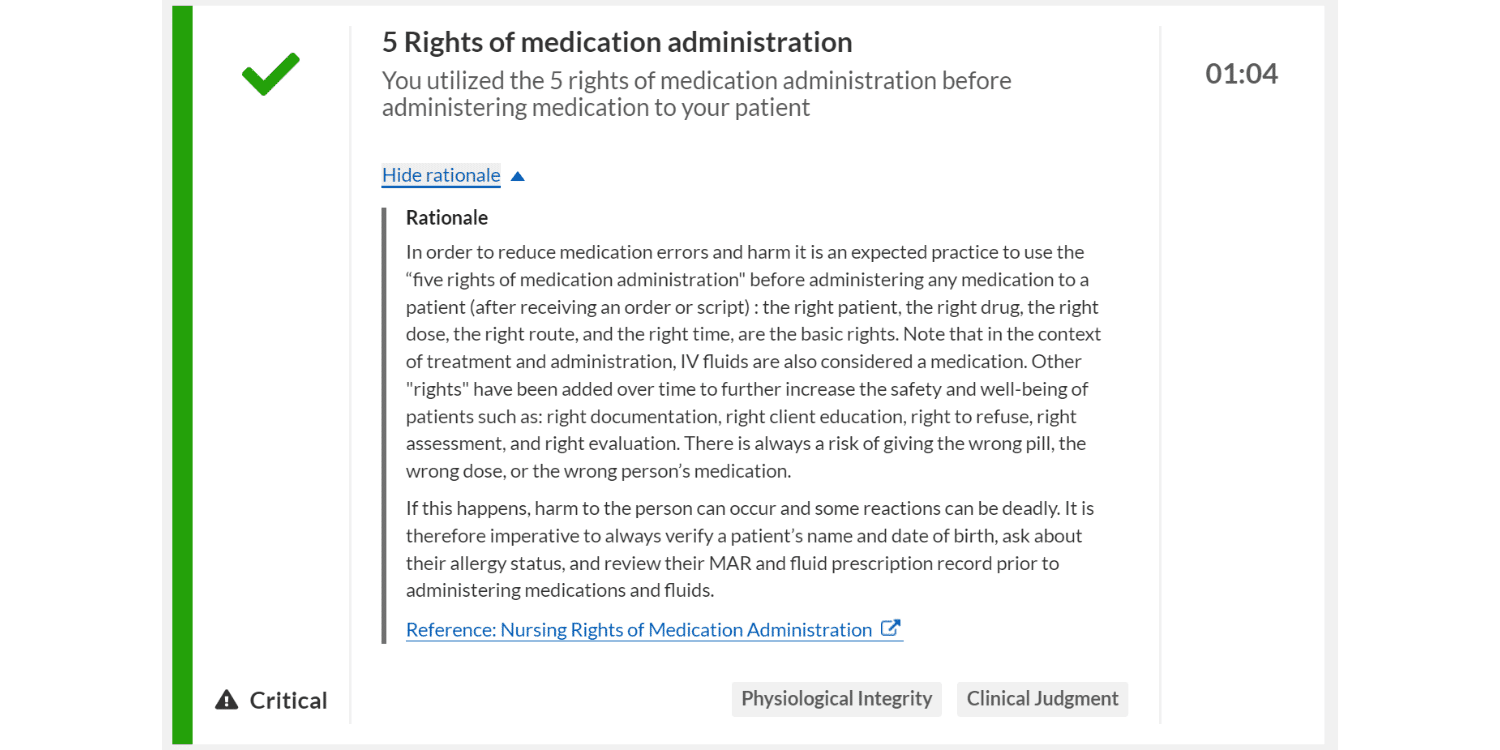Click the bold "Rationale" heading
The height and width of the screenshot is (750, 1500).
447,218
